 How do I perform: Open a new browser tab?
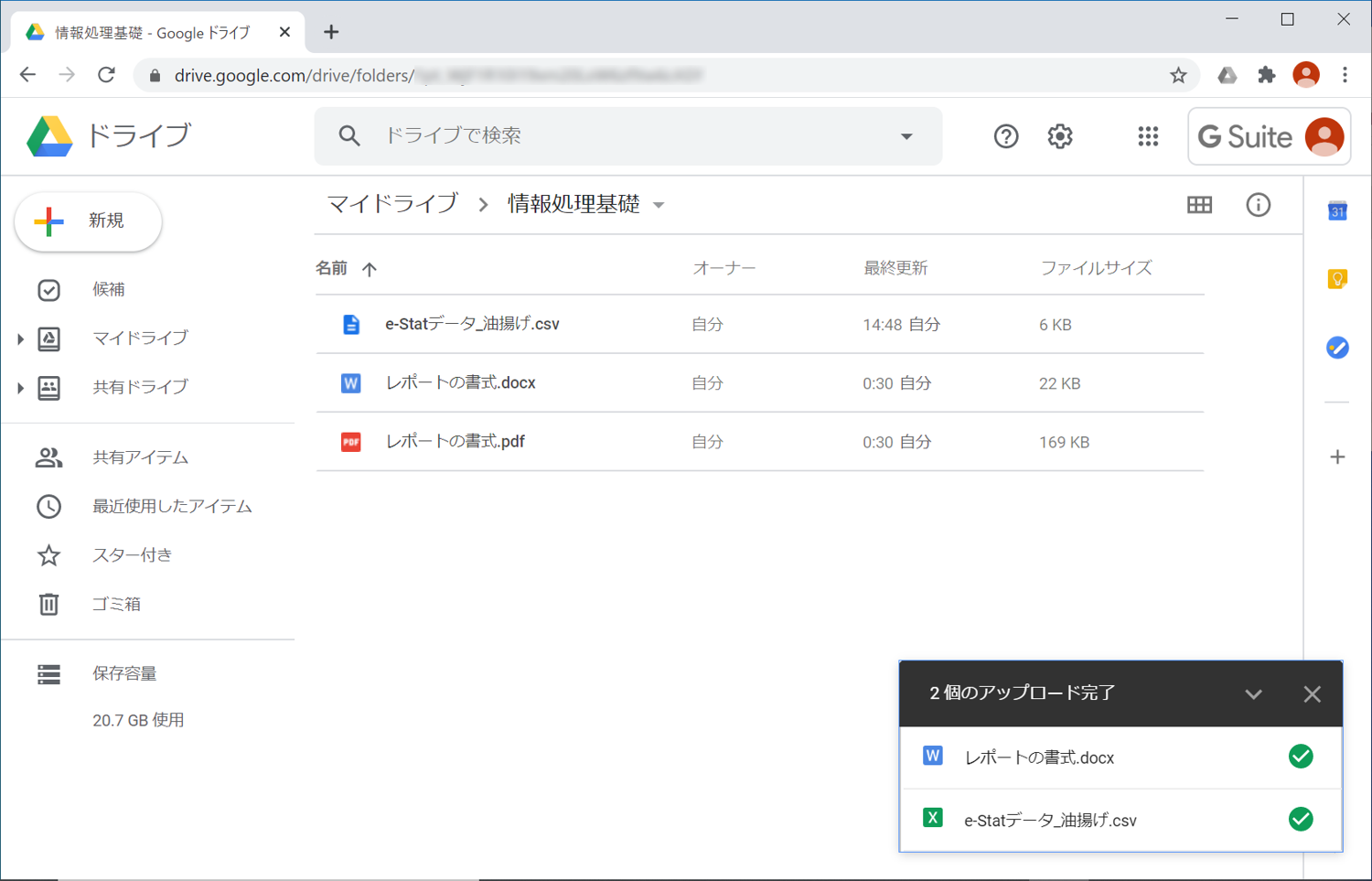coord(331,32)
